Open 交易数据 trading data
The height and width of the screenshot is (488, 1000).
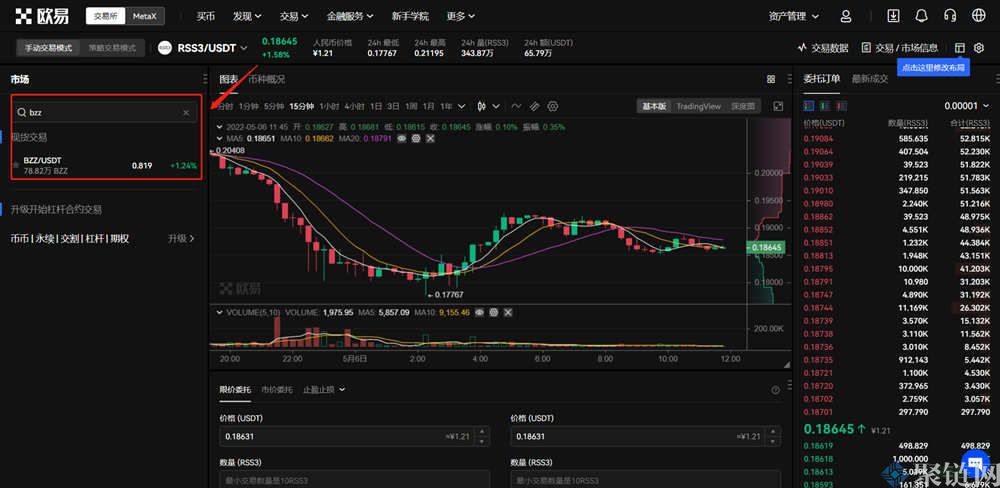click(x=823, y=48)
